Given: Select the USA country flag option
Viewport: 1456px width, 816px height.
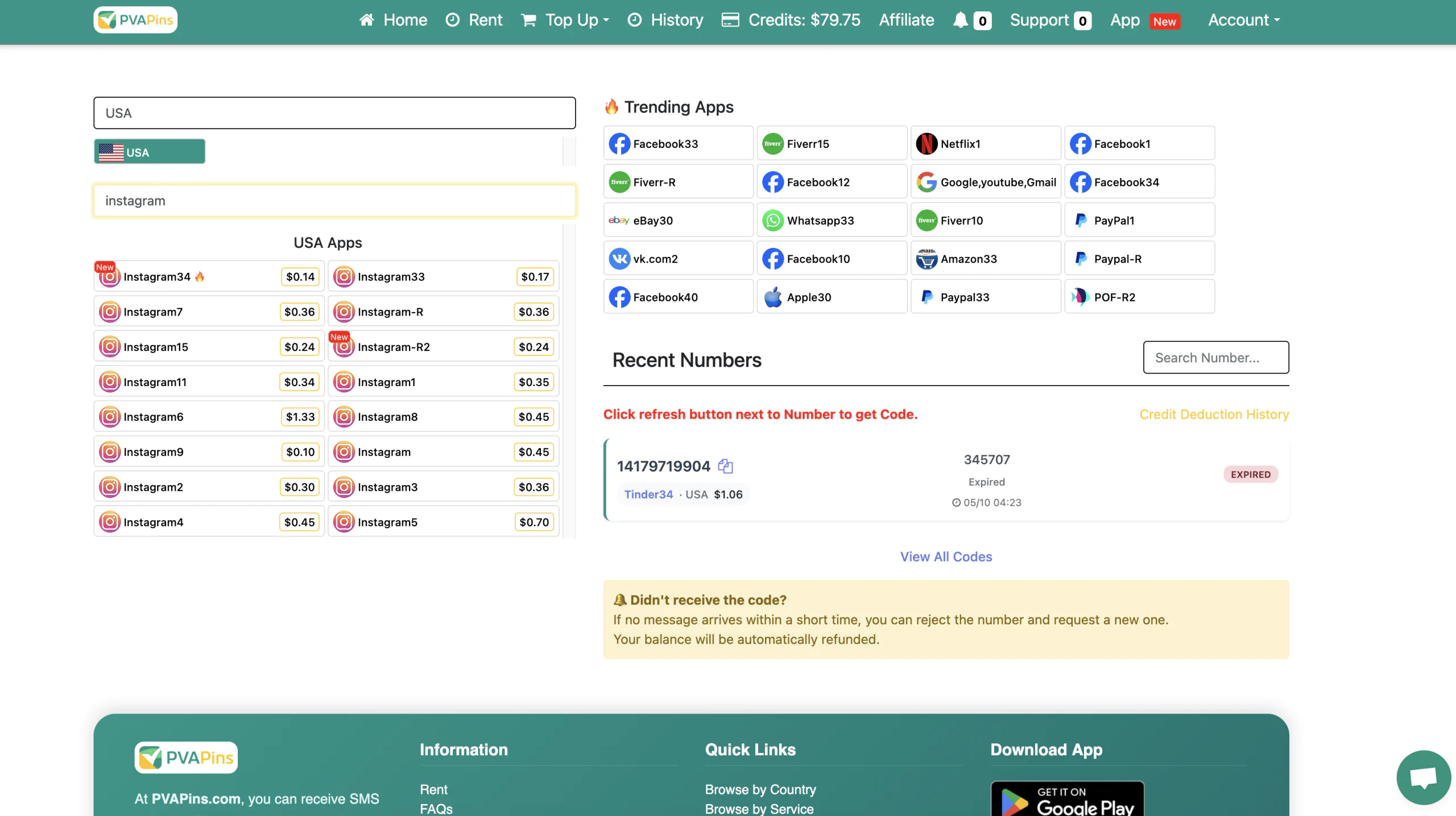Looking at the screenshot, I should point(150,152).
